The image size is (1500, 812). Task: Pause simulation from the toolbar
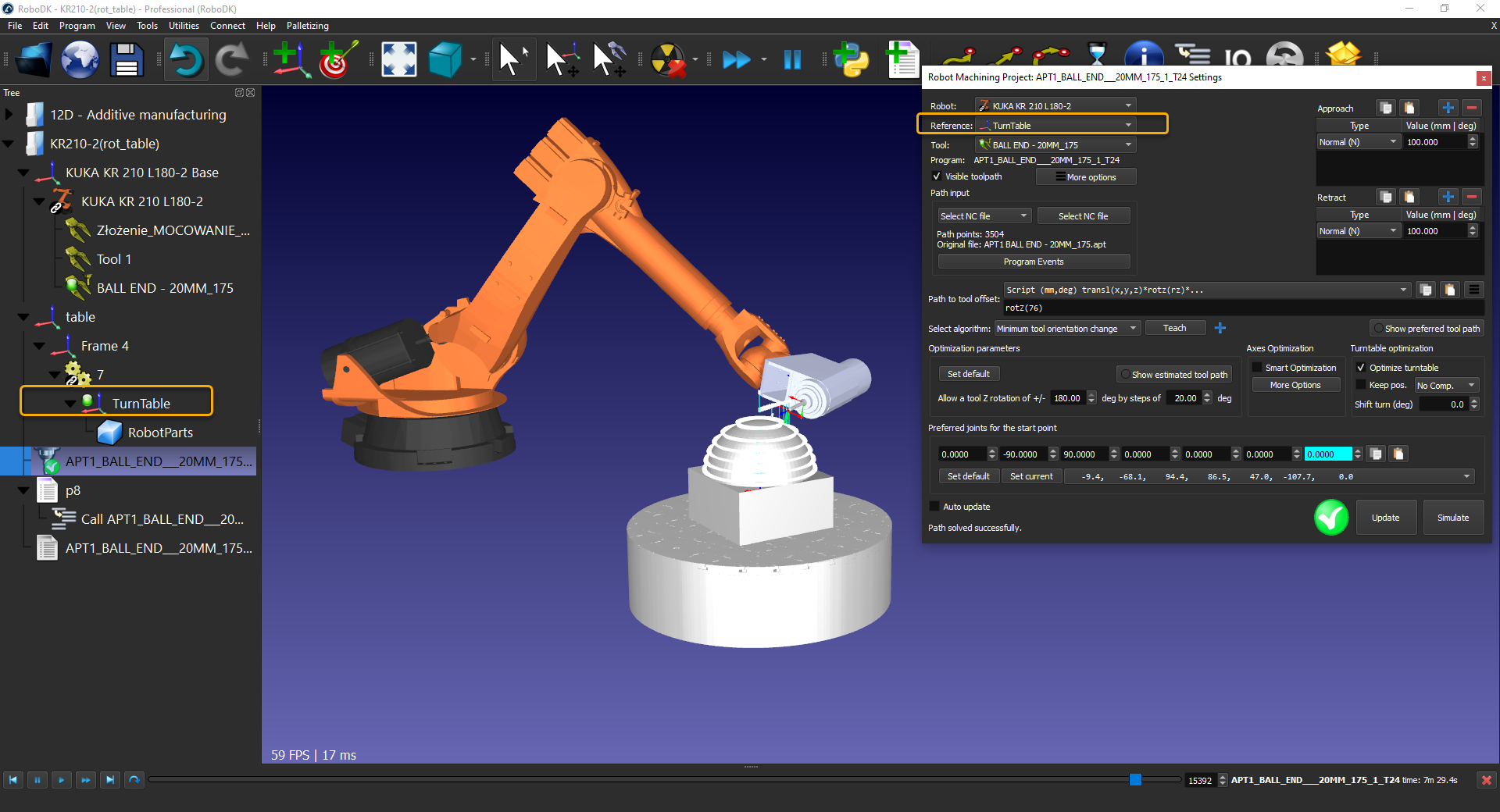tap(792, 60)
